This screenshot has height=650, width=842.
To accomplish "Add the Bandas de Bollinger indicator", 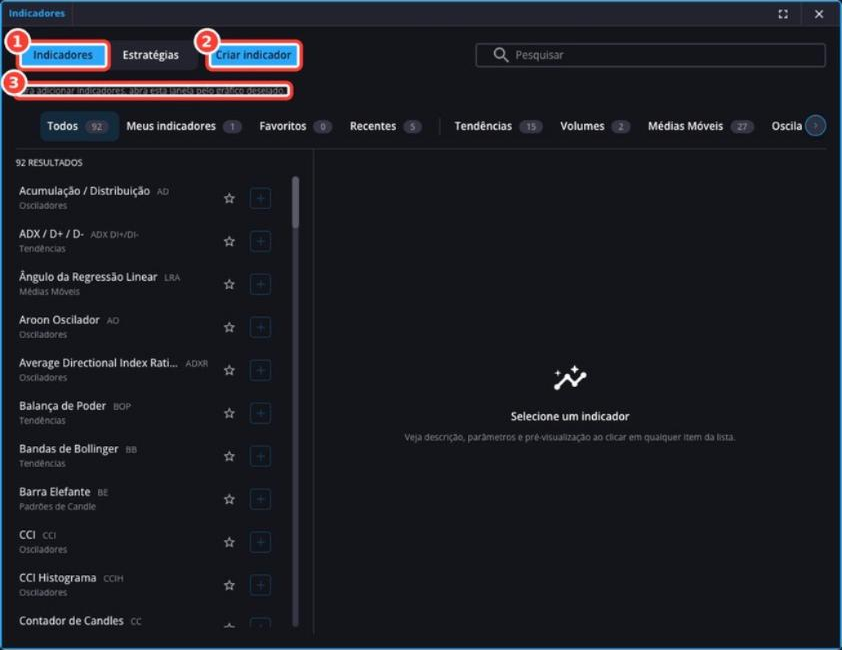I will 260,456.
